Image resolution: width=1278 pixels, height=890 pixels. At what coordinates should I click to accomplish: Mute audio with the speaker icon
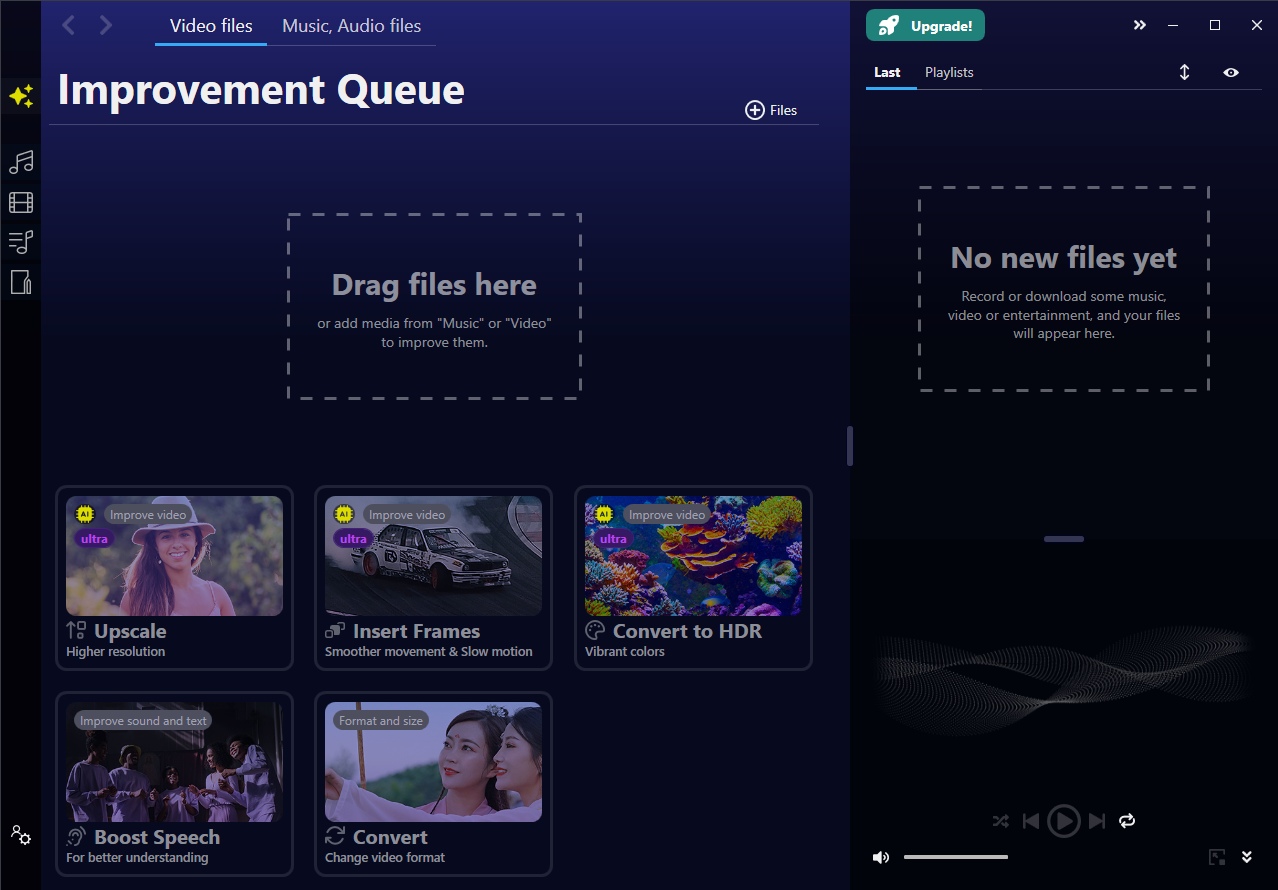tap(881, 857)
